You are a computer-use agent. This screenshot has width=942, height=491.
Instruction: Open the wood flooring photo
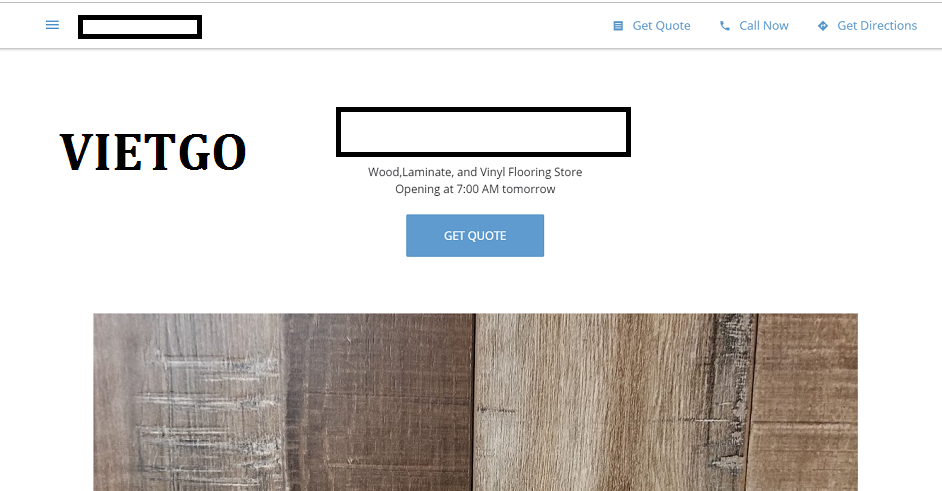[475, 402]
